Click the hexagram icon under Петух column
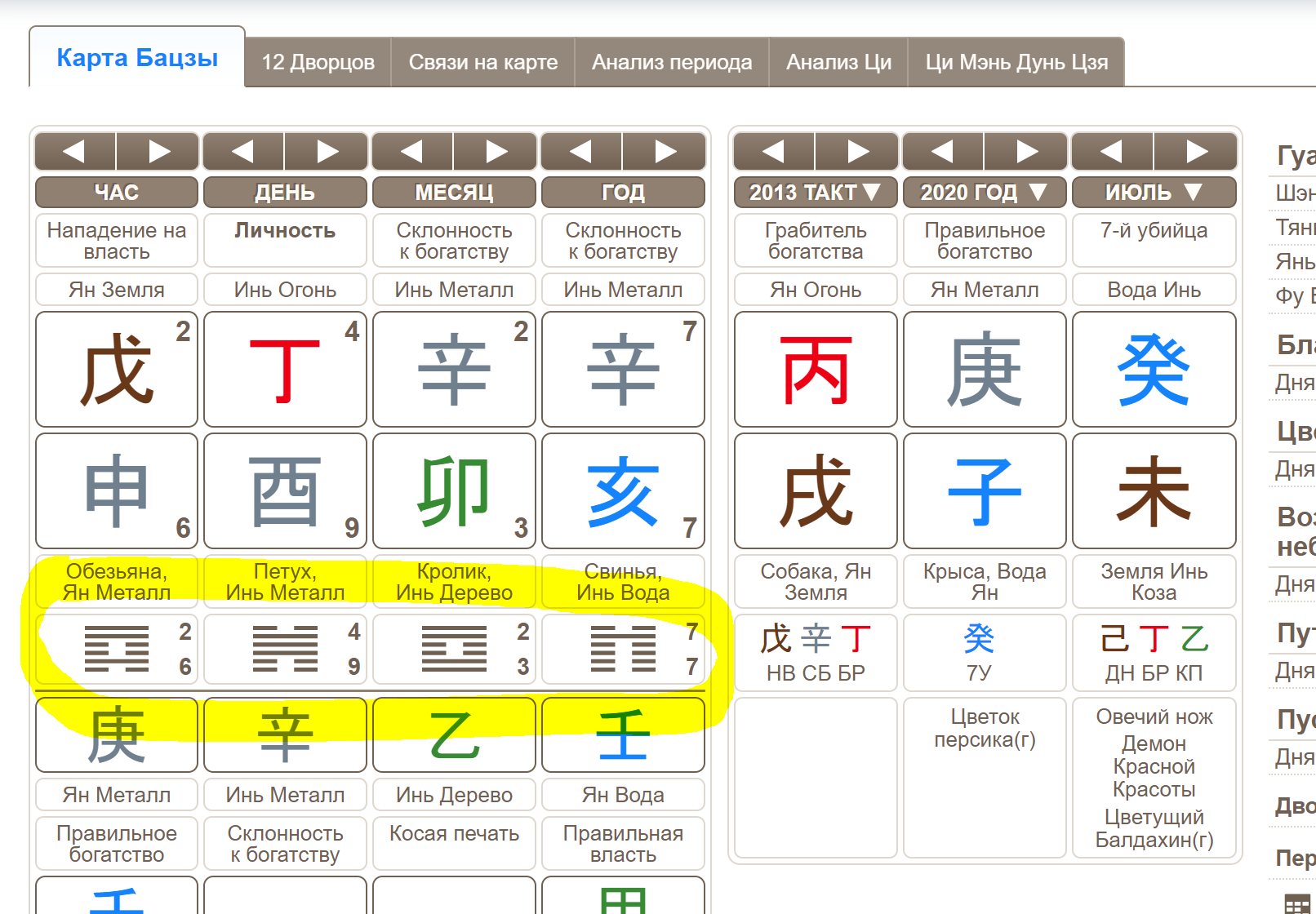 285,649
